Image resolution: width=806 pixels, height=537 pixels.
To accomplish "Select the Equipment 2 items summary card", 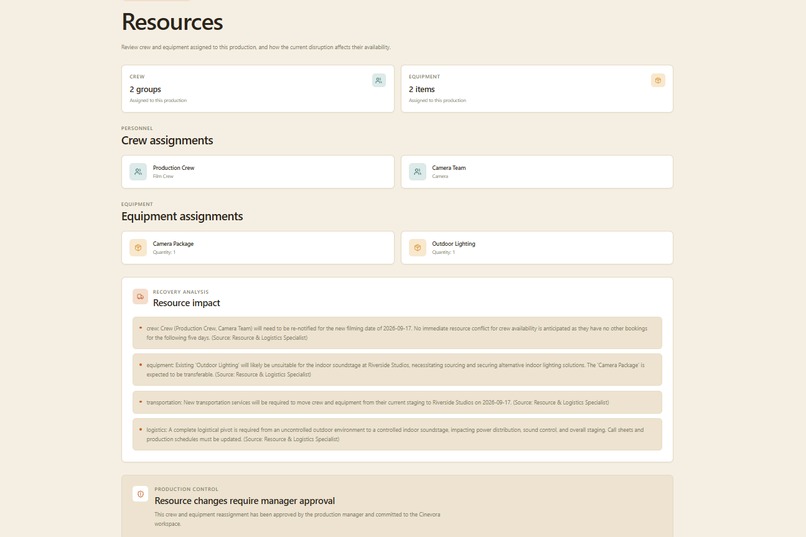I will [537, 88].
